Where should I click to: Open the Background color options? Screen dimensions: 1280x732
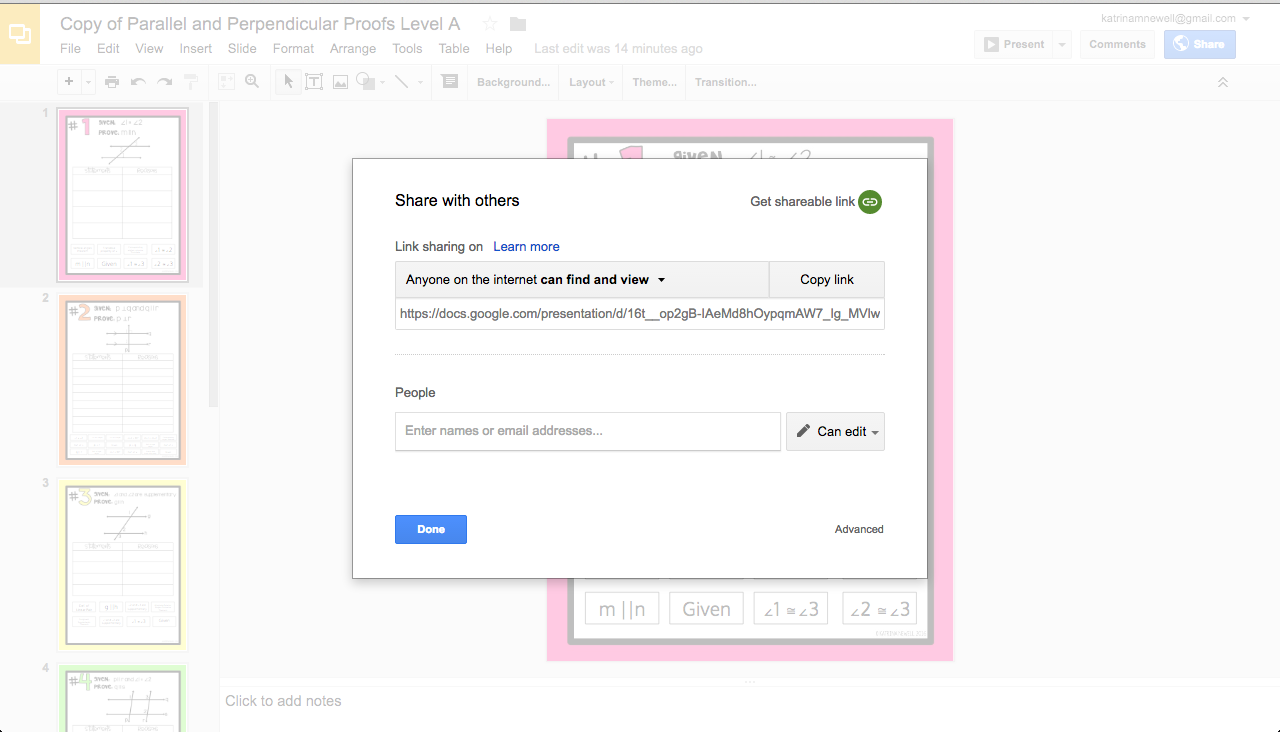pos(513,82)
